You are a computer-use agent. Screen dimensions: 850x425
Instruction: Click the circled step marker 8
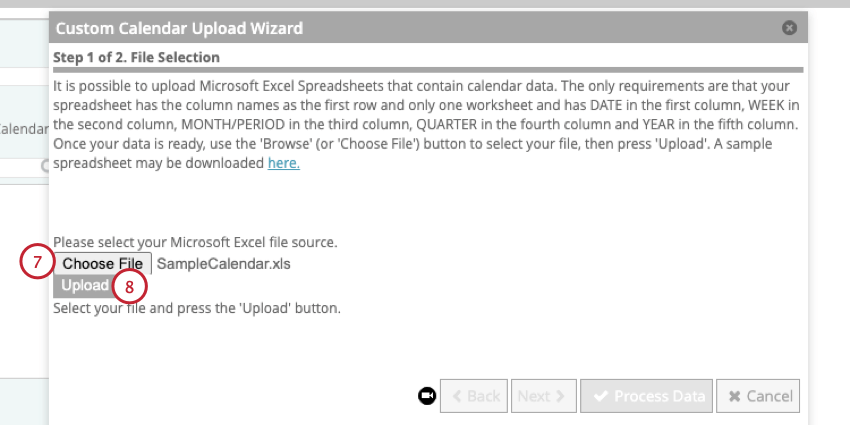130,287
